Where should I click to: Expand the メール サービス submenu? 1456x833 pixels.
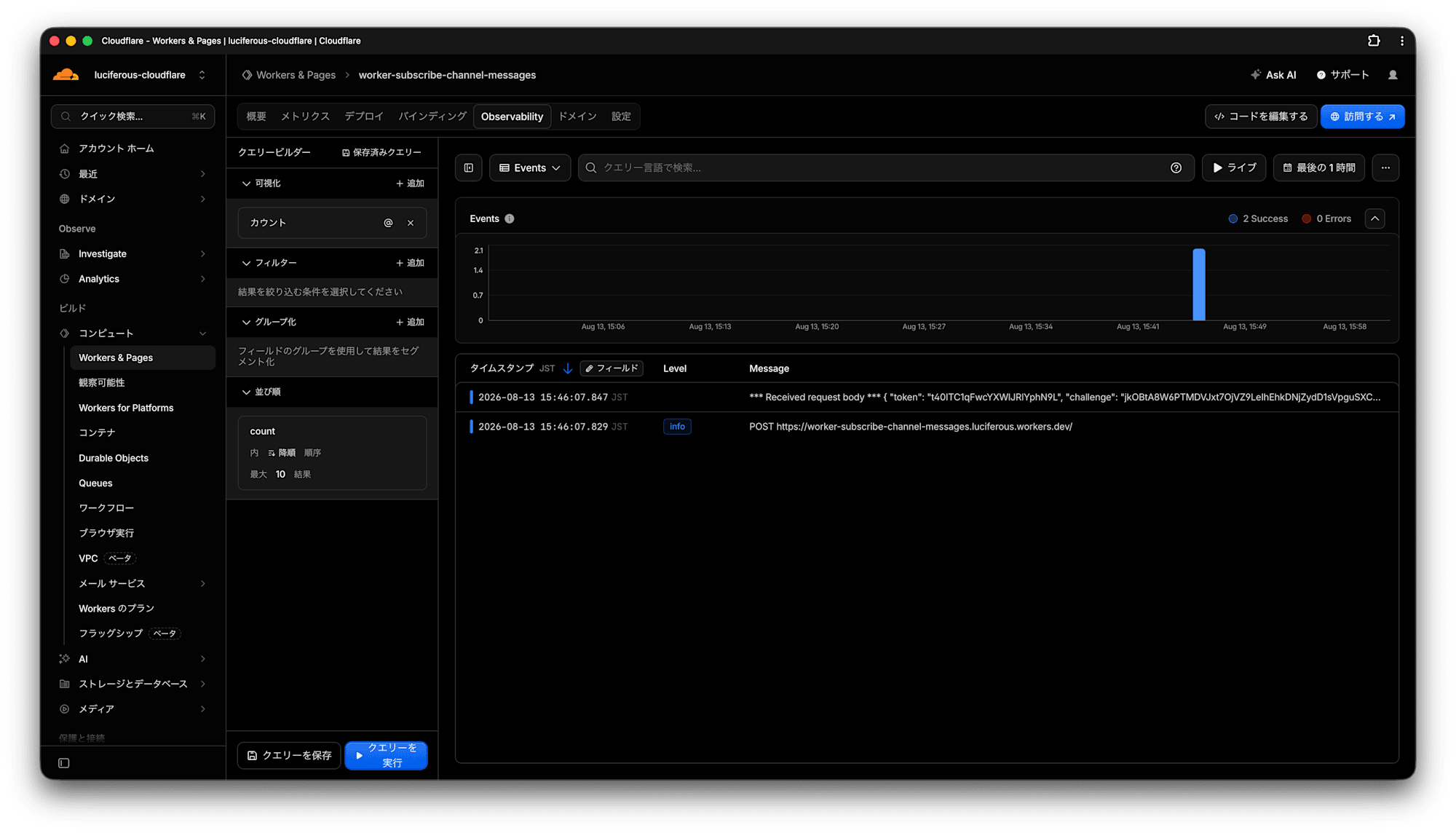pyautogui.click(x=202, y=583)
